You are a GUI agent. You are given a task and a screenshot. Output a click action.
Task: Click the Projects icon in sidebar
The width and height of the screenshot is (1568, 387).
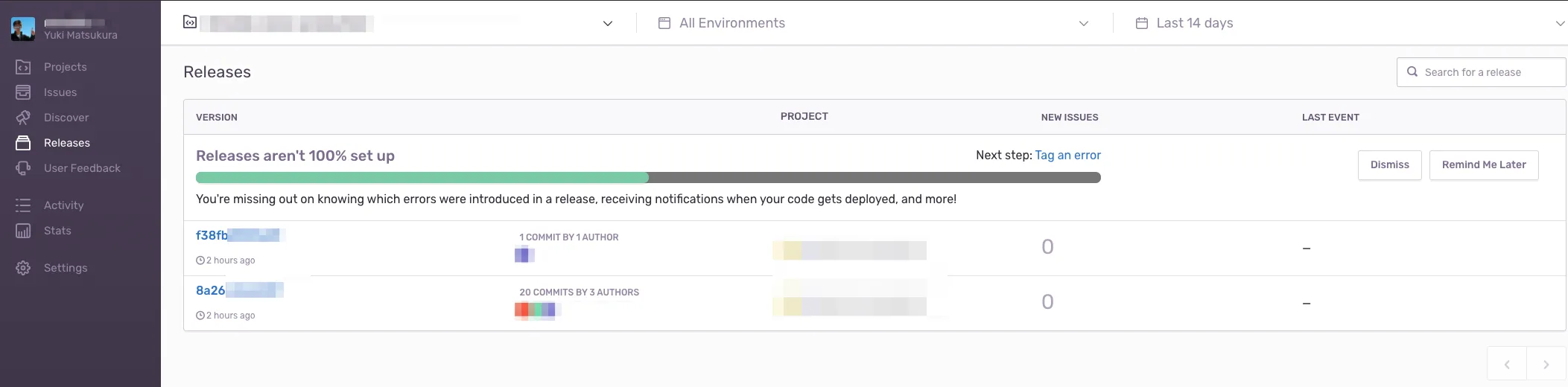click(x=23, y=67)
